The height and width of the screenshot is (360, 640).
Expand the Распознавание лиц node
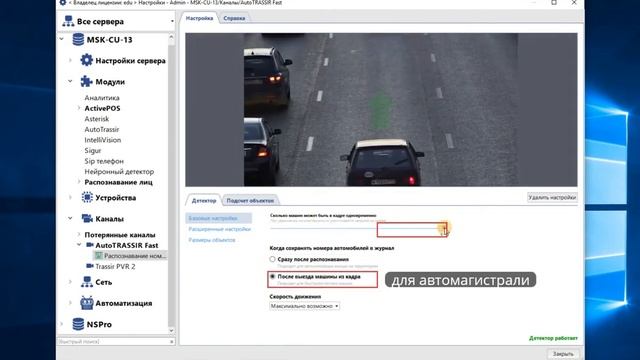[79, 182]
